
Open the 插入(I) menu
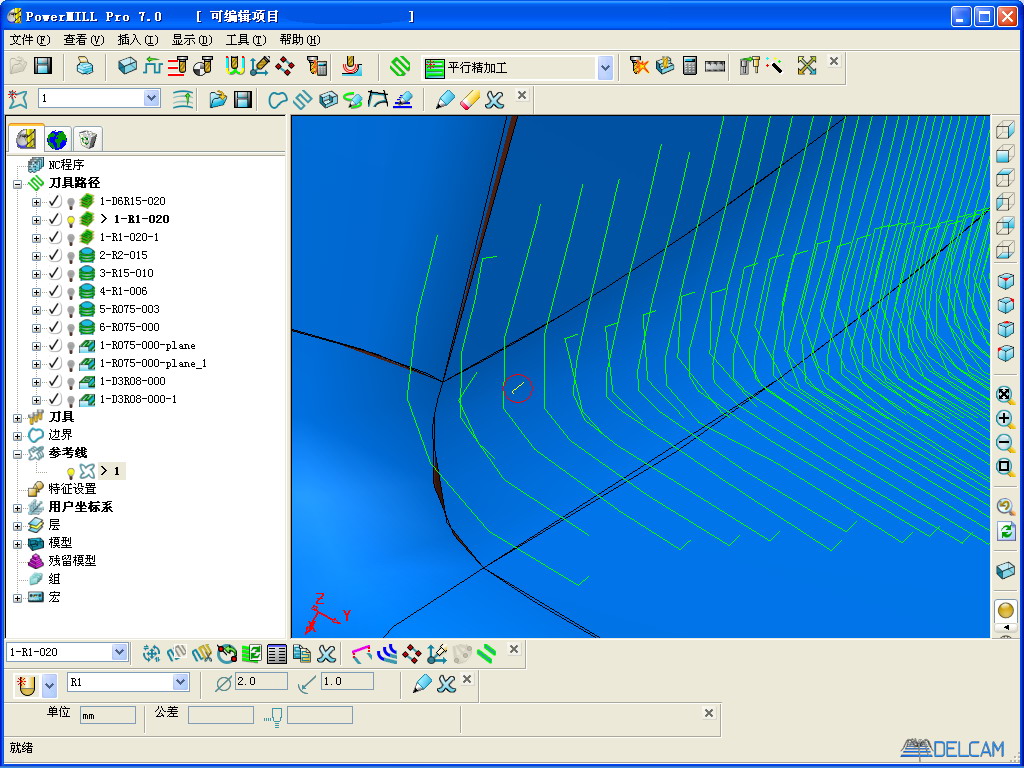138,40
